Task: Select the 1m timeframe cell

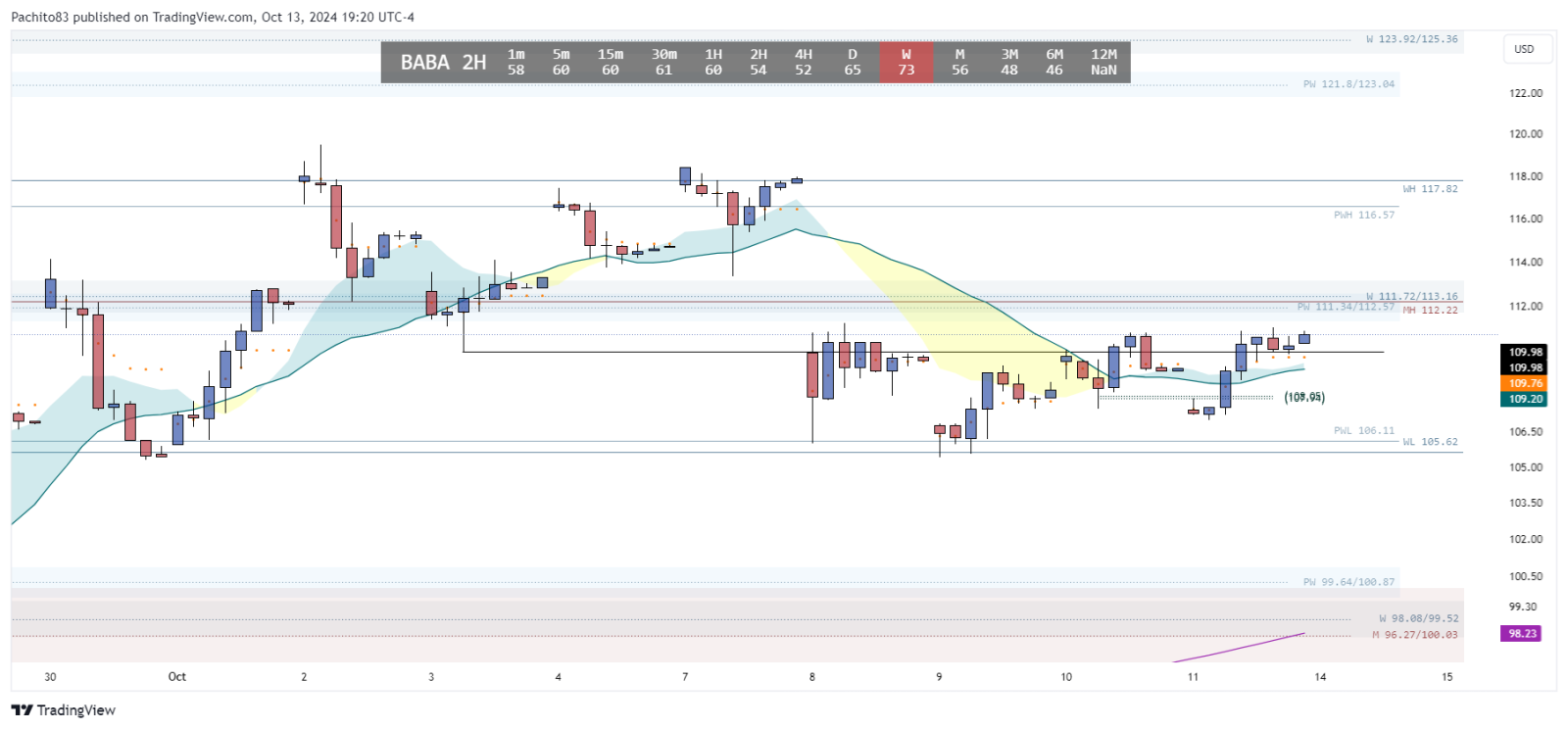Action: 516,62
